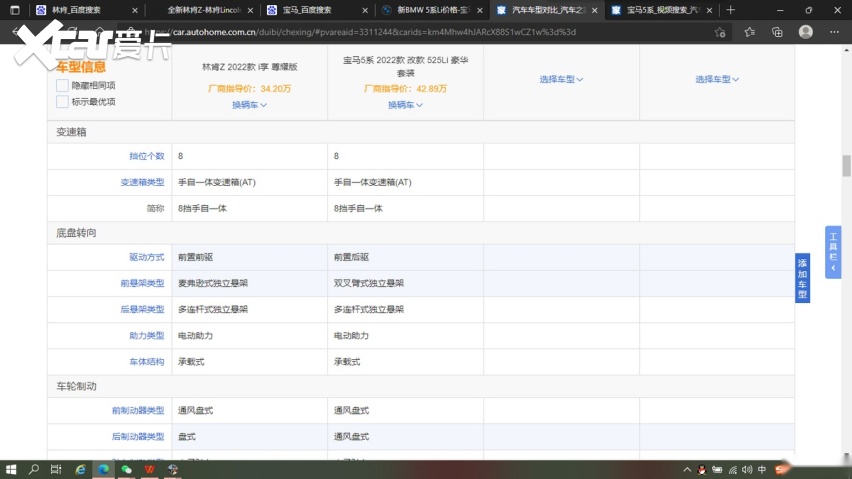Viewport: 852px width, 479px height.
Task: Check the 标示最优项 checkbox
Action: (62, 102)
